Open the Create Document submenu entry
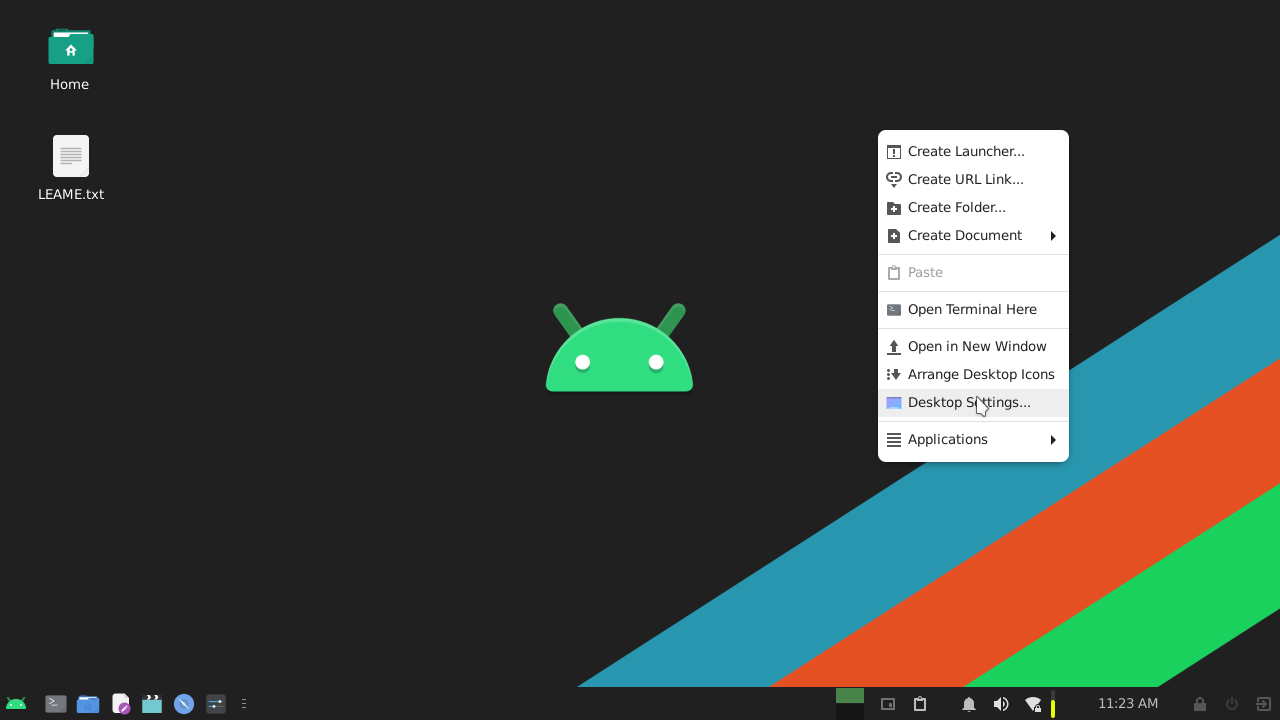This screenshot has height=720, width=1280. coord(973,235)
